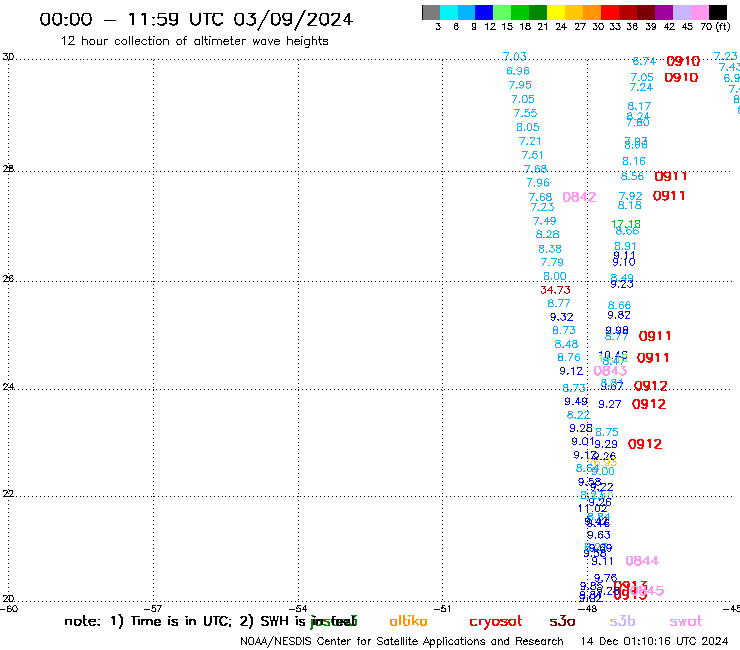The image size is (740, 650).
Task: Click the wave height 8.17
Action: pos(639,106)
